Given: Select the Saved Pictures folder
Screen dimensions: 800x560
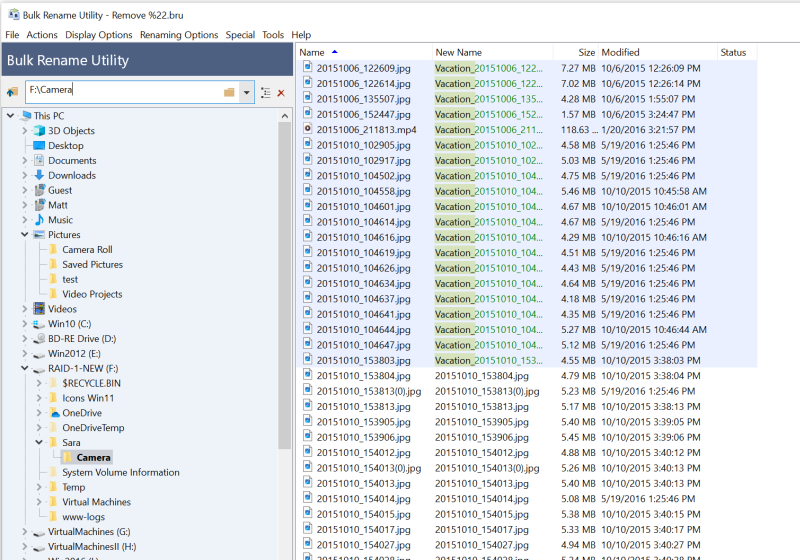Looking at the screenshot, I should point(92,264).
